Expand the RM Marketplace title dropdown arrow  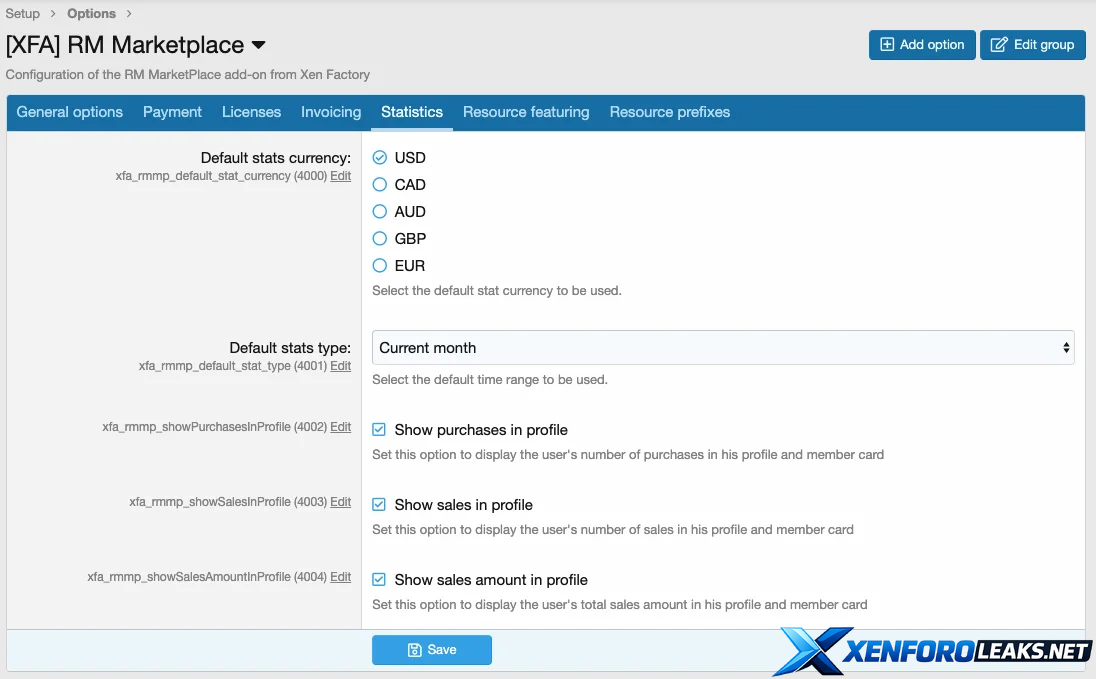(x=259, y=46)
